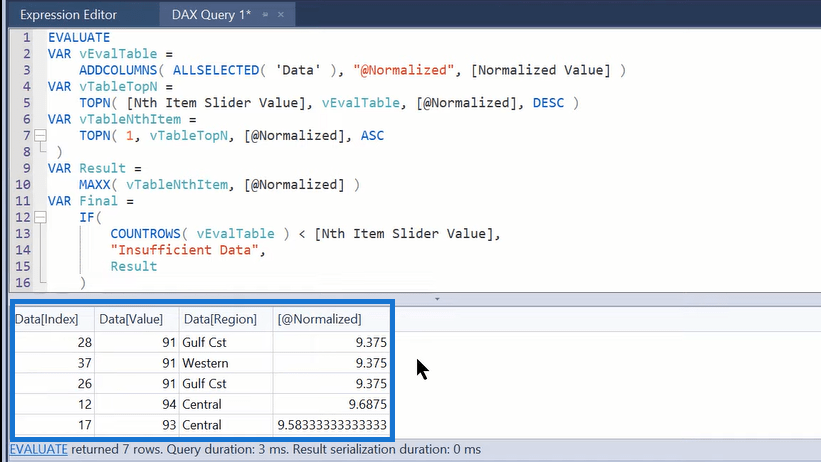The image size is (821, 462).
Task: Click the DESC keyword on line 5
Action: click(548, 103)
